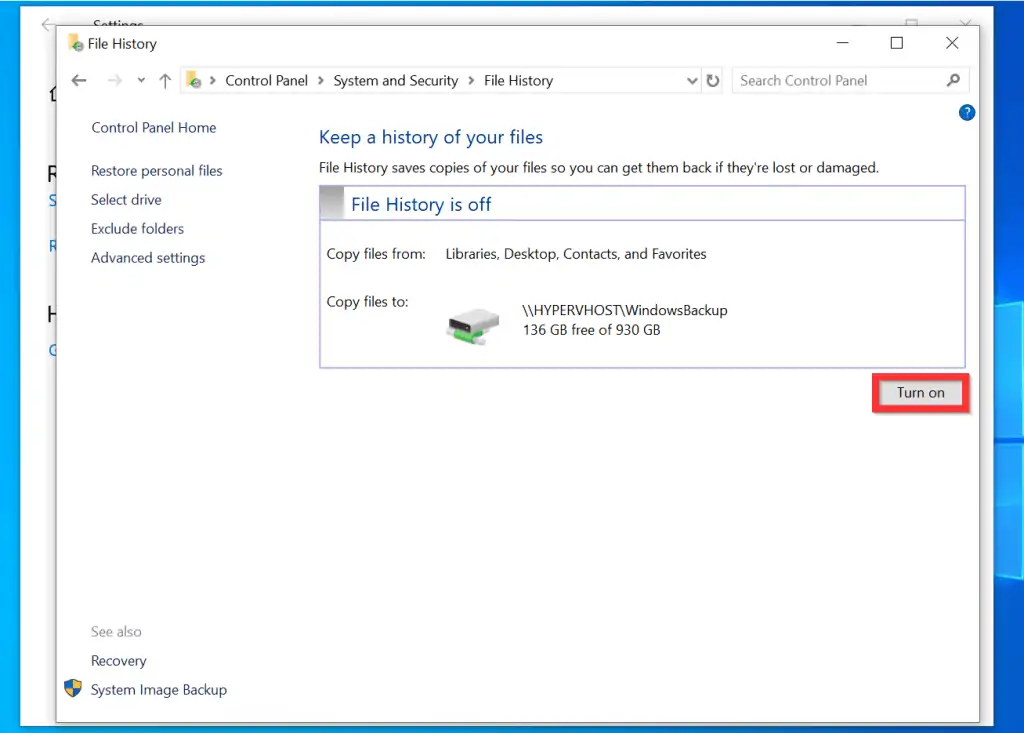This screenshot has width=1024, height=733.
Task: Open the Select drive link
Action: [126, 200]
